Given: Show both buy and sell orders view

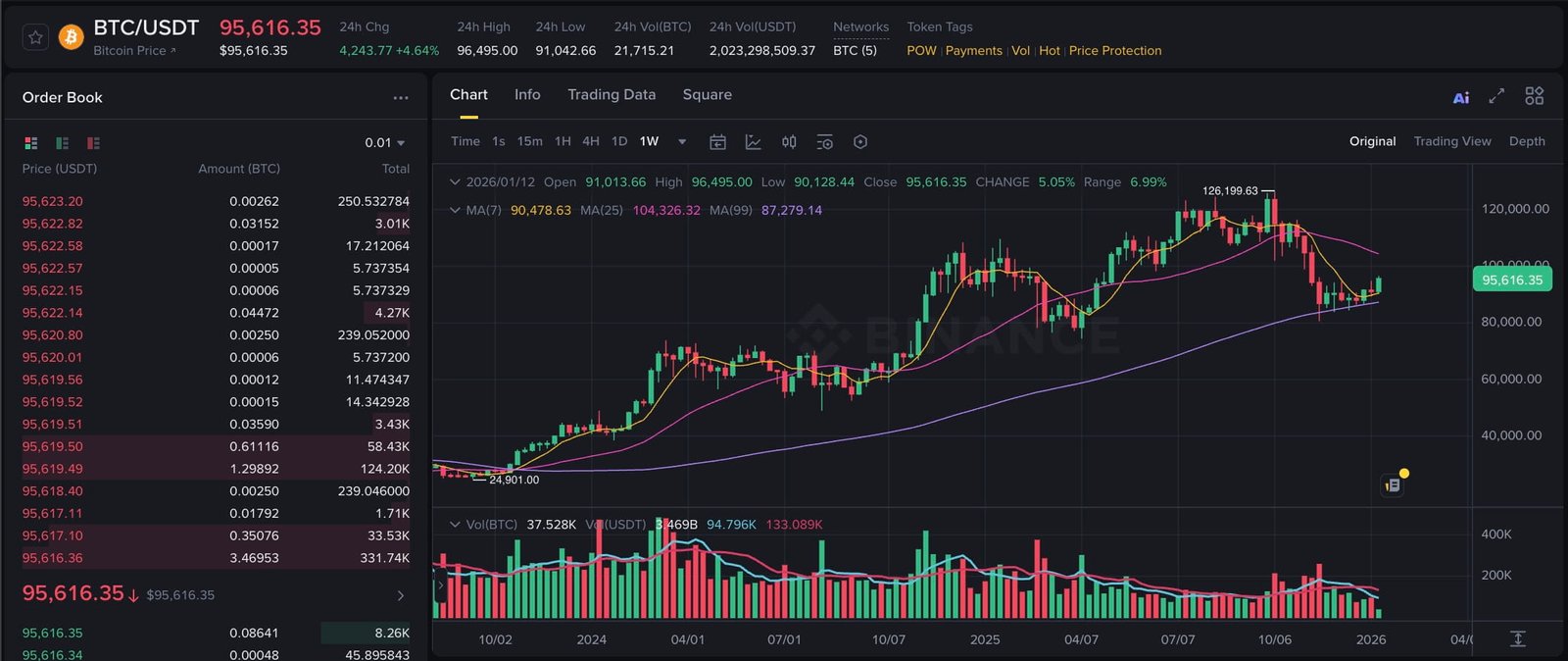Looking at the screenshot, I should click(31, 143).
